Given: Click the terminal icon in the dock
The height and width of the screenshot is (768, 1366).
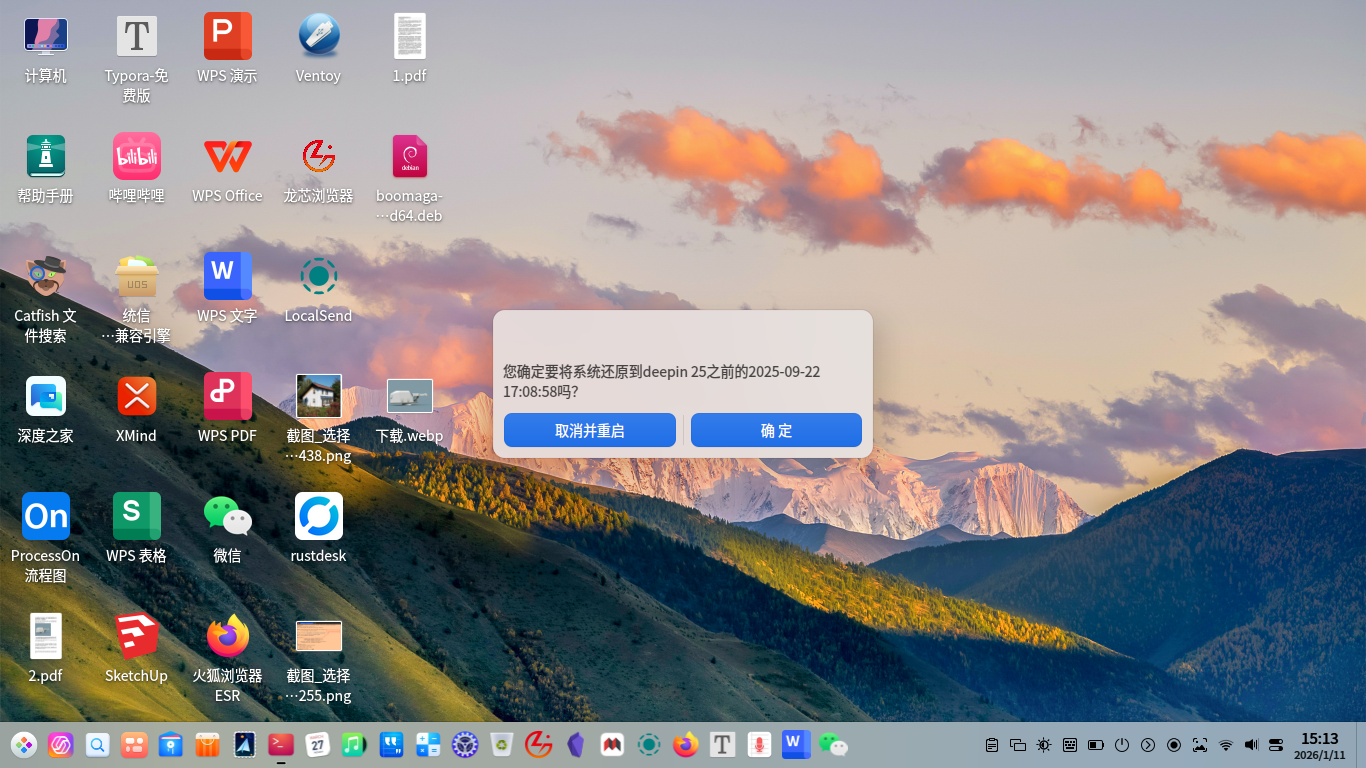Looking at the screenshot, I should point(281,745).
